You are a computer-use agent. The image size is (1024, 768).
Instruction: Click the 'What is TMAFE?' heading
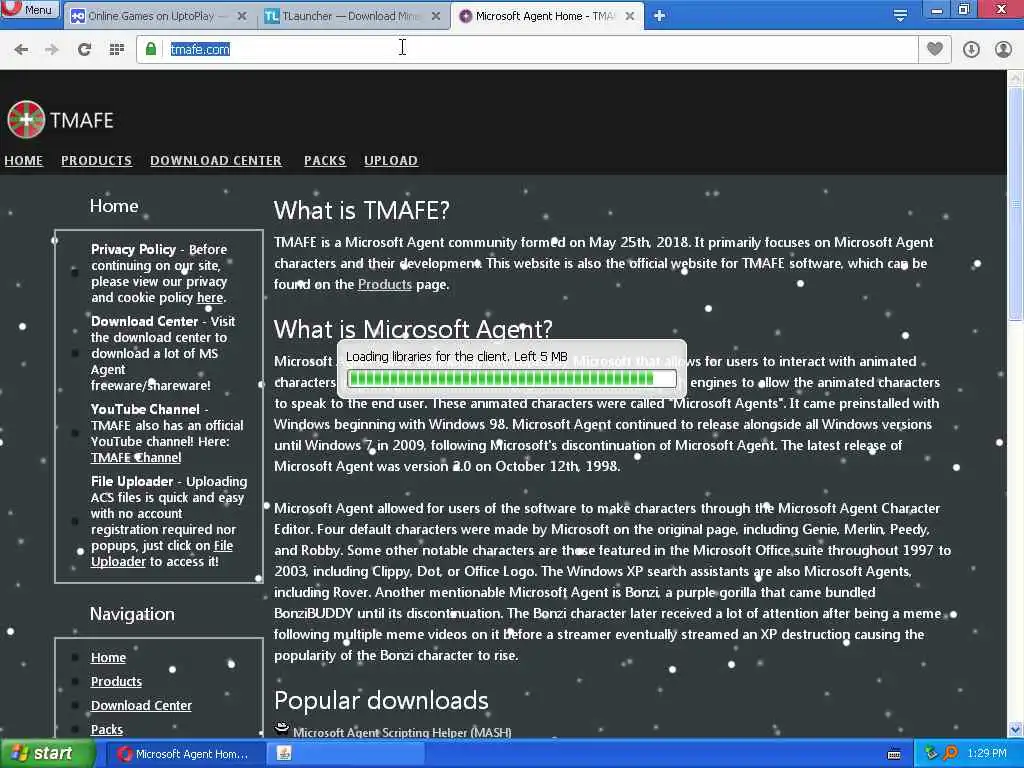click(362, 210)
